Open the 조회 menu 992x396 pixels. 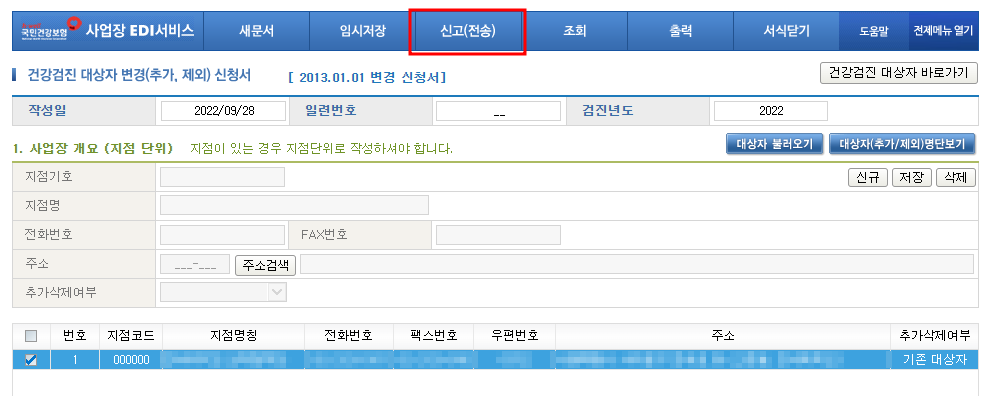click(575, 31)
